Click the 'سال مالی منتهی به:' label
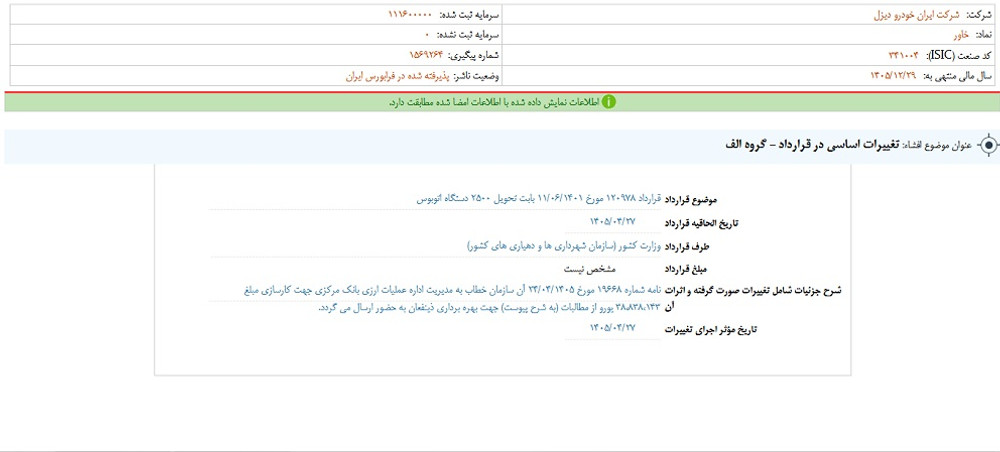This screenshot has height=452, width=1000. click(958, 76)
